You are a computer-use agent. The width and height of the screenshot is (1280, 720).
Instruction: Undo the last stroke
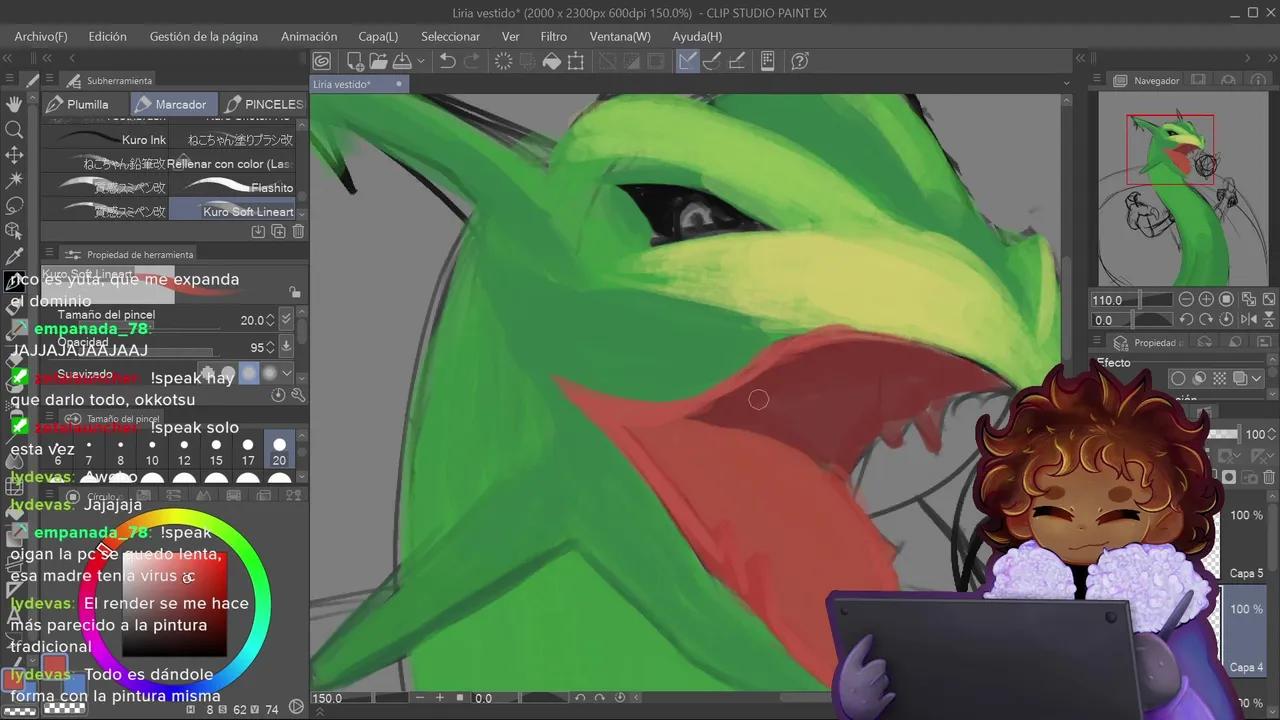pyautogui.click(x=447, y=61)
